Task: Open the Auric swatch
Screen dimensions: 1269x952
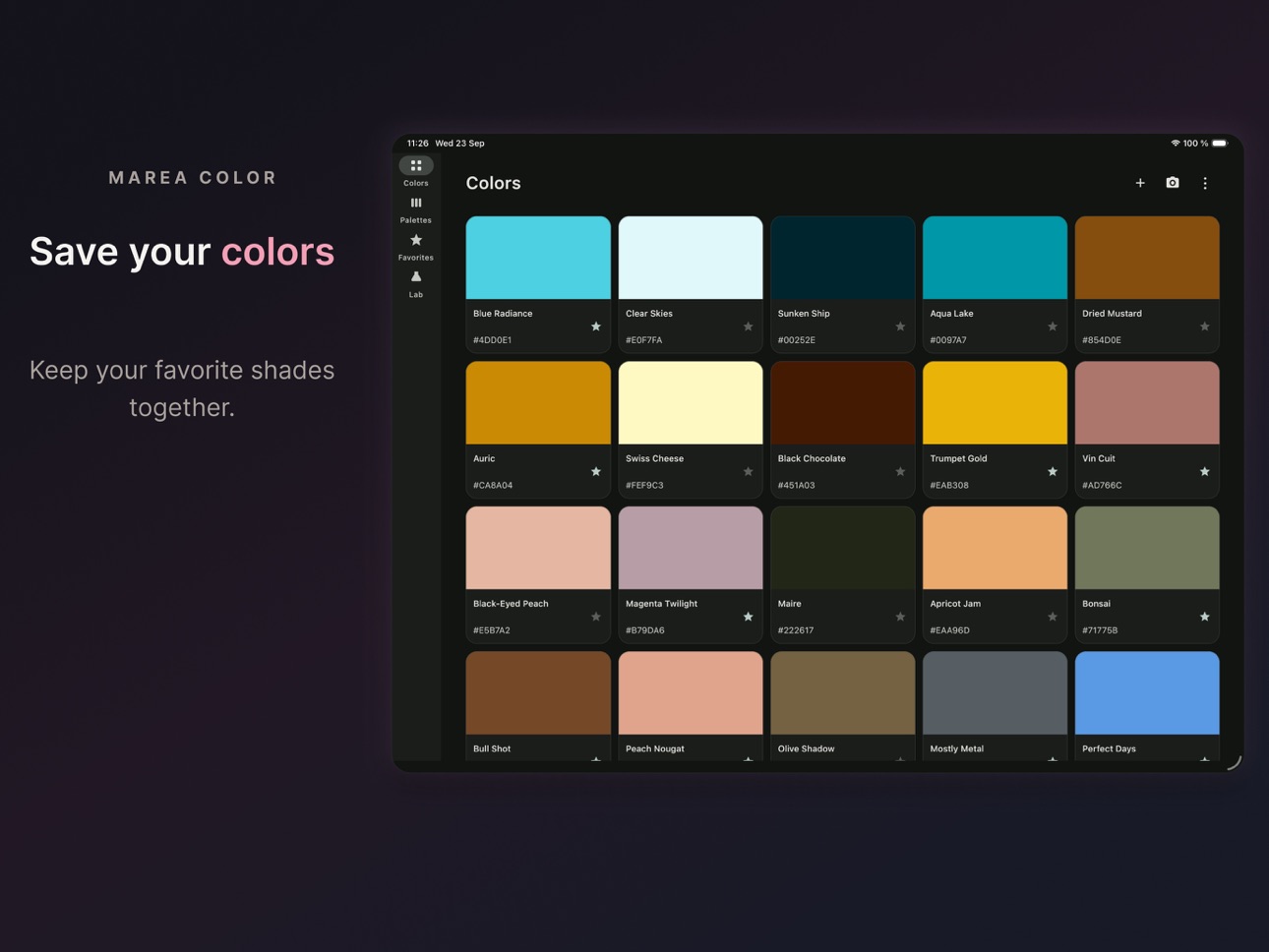Action: pos(538,402)
